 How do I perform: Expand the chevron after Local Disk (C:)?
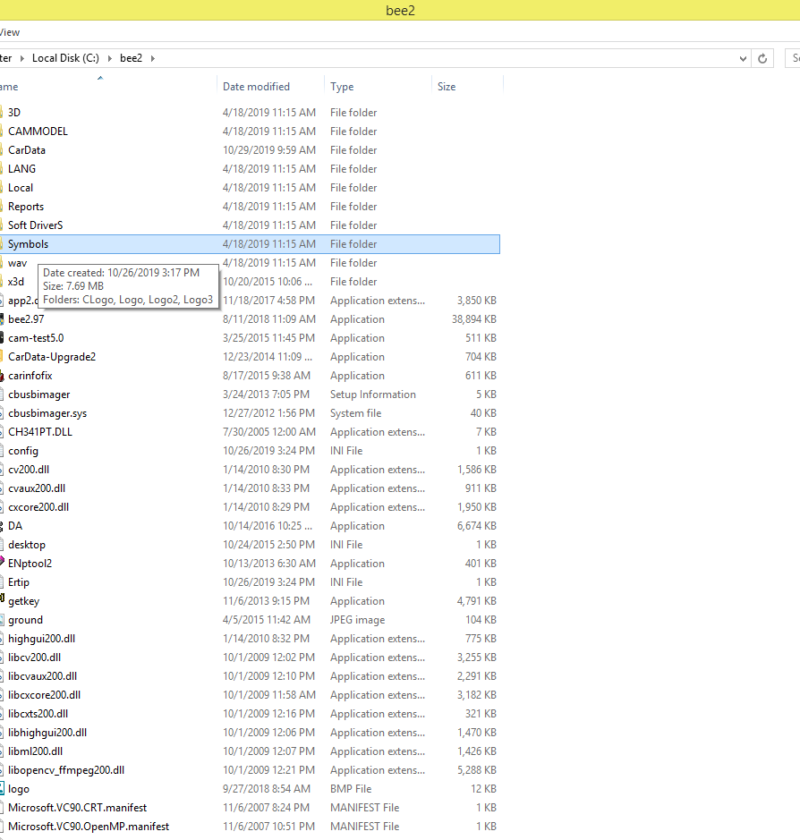(112, 58)
